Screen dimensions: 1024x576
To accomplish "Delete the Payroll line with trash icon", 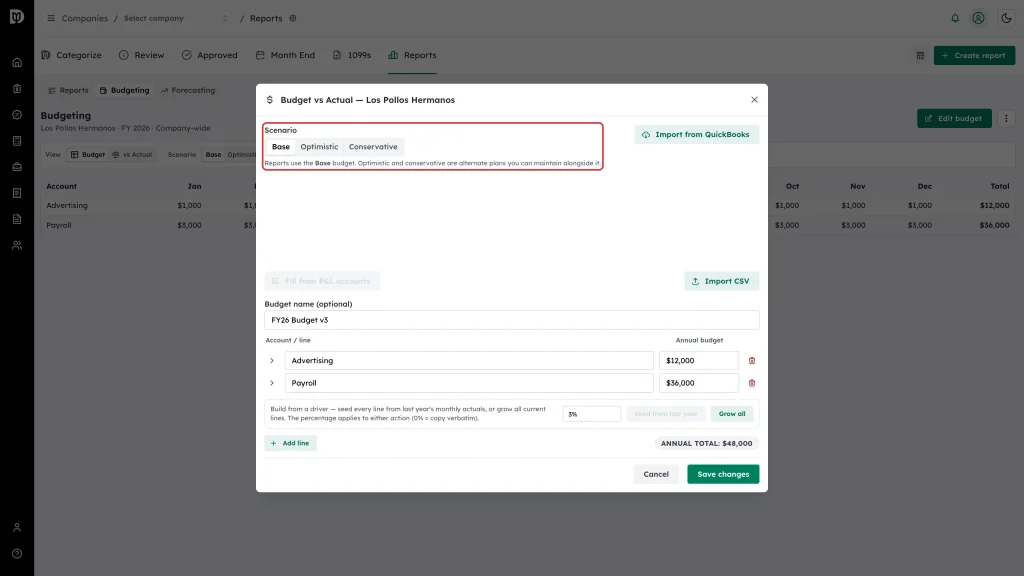I will (x=752, y=383).
